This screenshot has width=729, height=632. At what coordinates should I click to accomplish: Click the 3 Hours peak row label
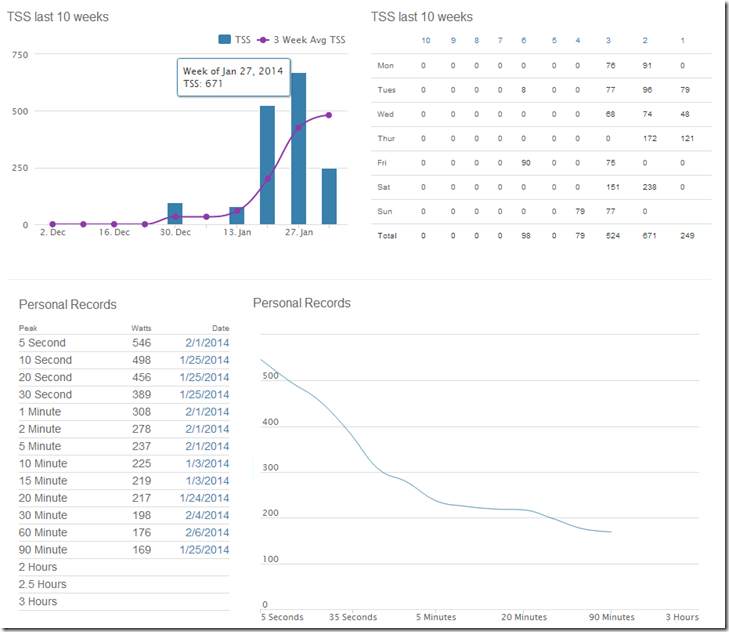tap(38, 601)
